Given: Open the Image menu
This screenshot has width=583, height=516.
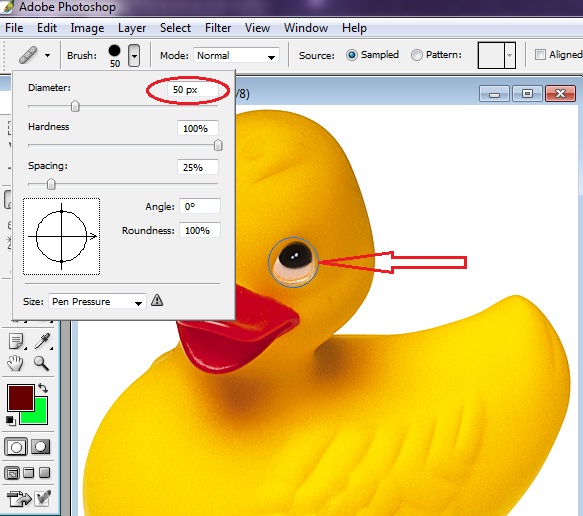Looking at the screenshot, I should [x=87, y=28].
